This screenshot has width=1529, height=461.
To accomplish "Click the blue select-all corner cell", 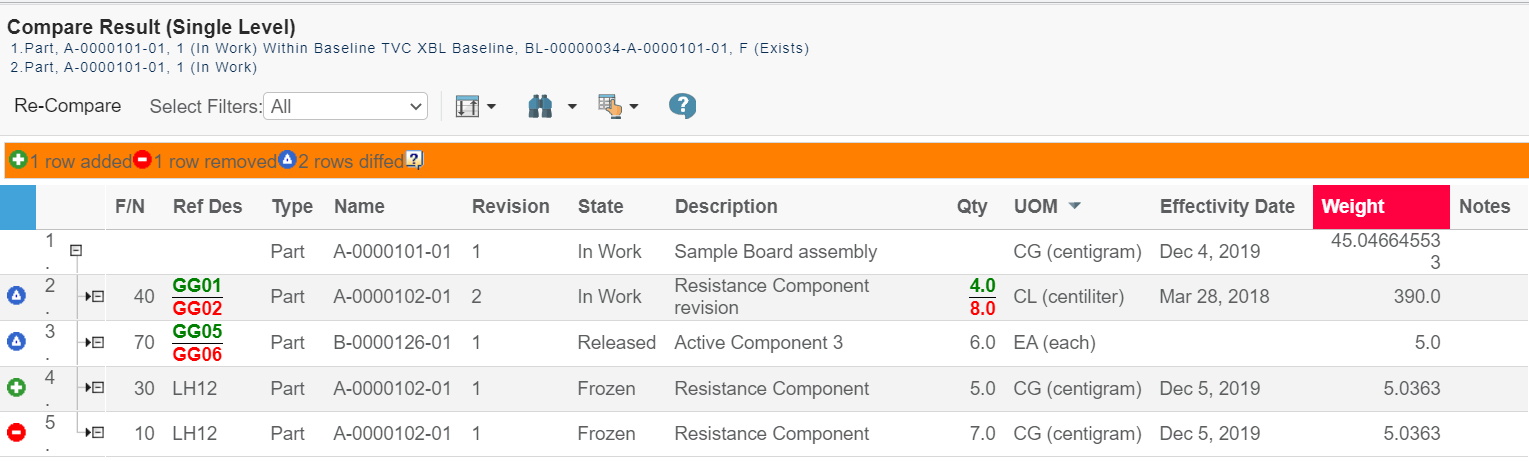I will 18,207.
